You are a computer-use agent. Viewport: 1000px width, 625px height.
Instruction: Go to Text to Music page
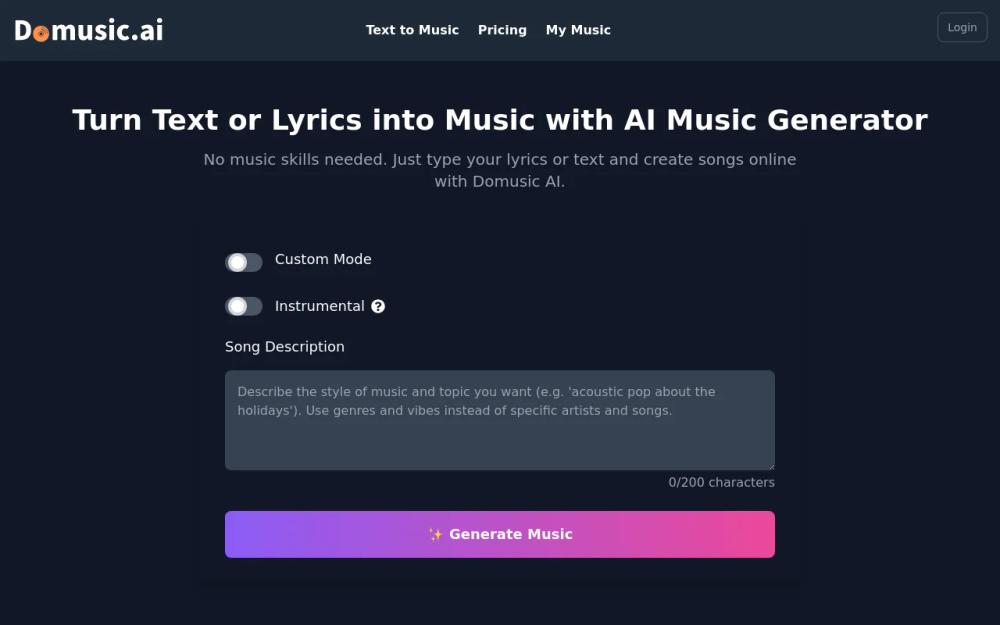point(412,30)
